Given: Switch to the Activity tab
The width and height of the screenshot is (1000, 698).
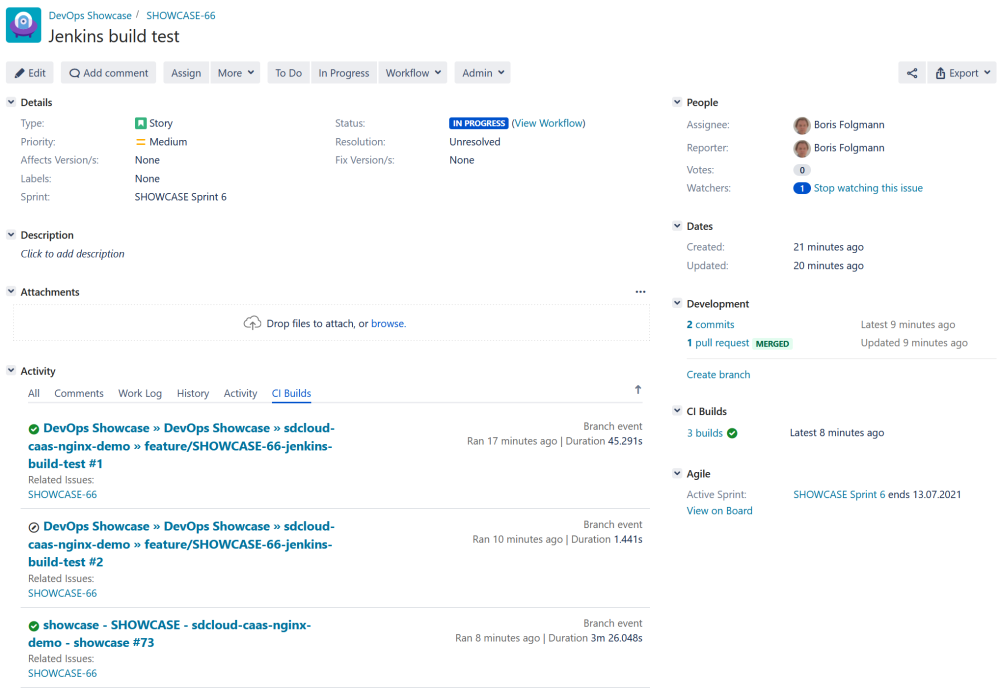Looking at the screenshot, I should pos(240,394).
